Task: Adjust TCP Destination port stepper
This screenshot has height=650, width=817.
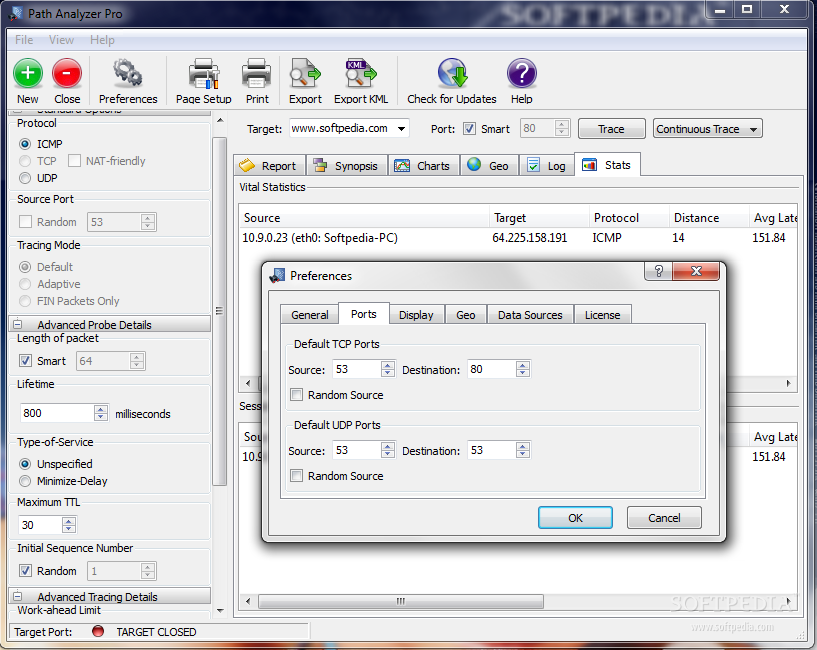Action: coord(523,369)
